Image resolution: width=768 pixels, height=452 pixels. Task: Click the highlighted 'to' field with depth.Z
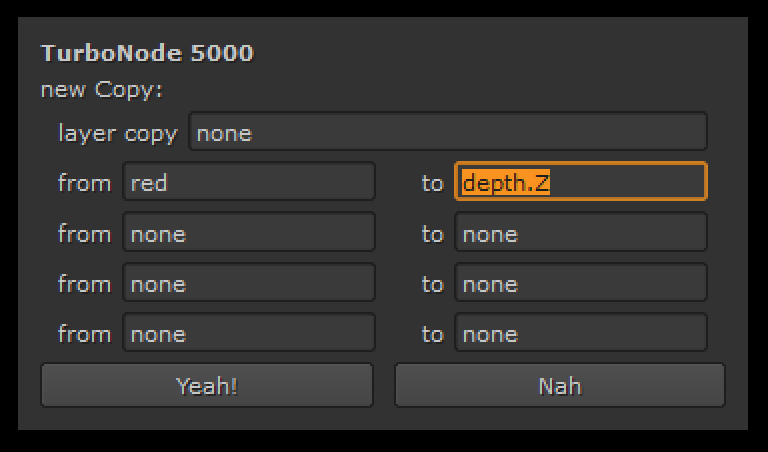580,183
